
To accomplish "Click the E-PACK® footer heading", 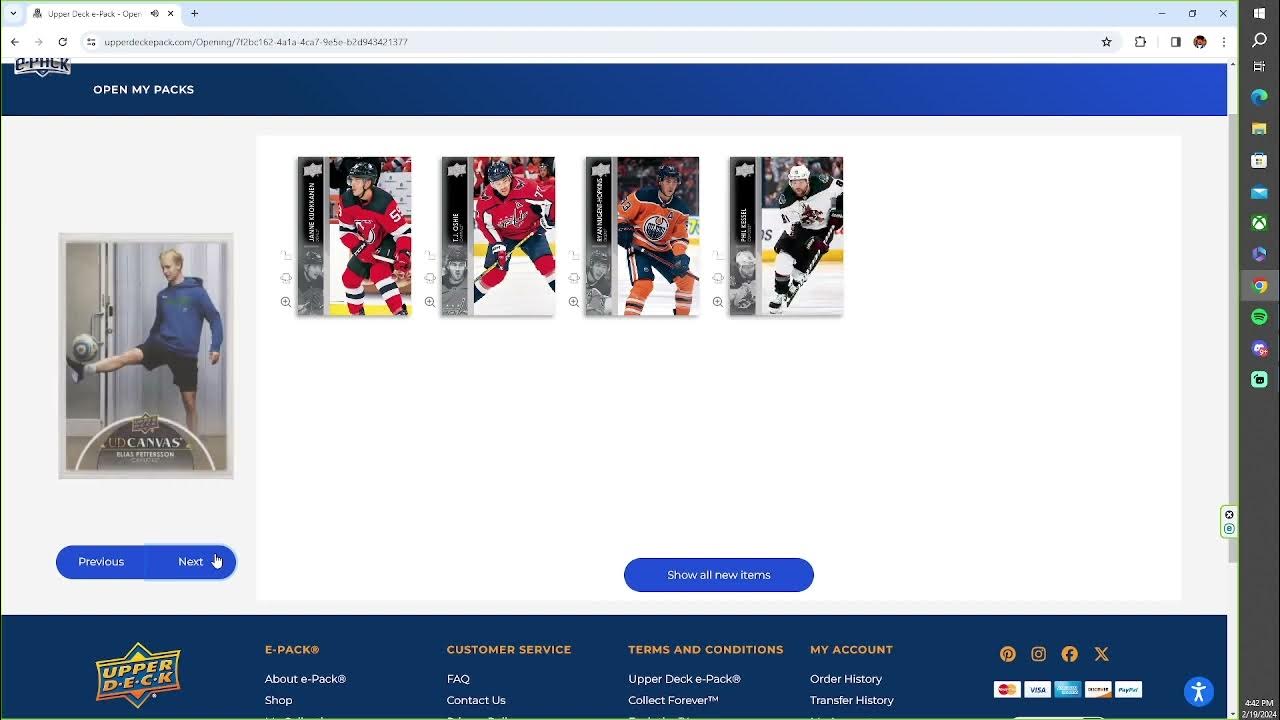I will [x=292, y=650].
